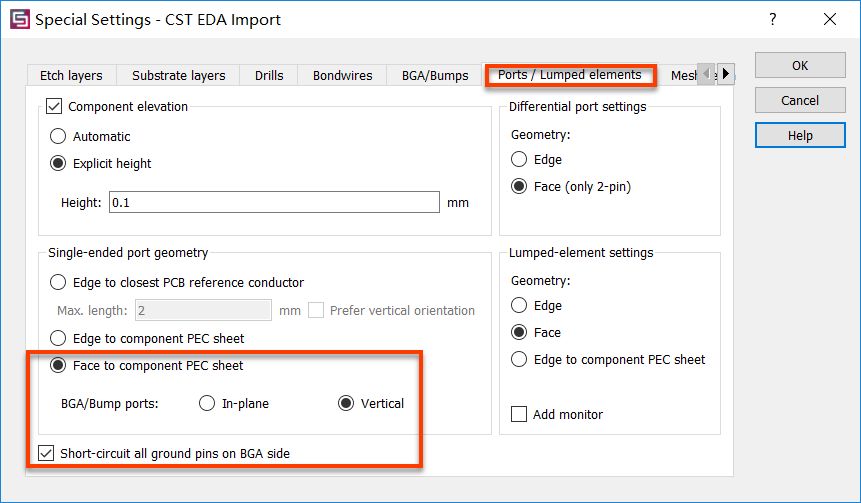Image resolution: width=861 pixels, height=503 pixels.
Task: Click the 'Lumped-element settings' group title
Action: click(x=581, y=253)
